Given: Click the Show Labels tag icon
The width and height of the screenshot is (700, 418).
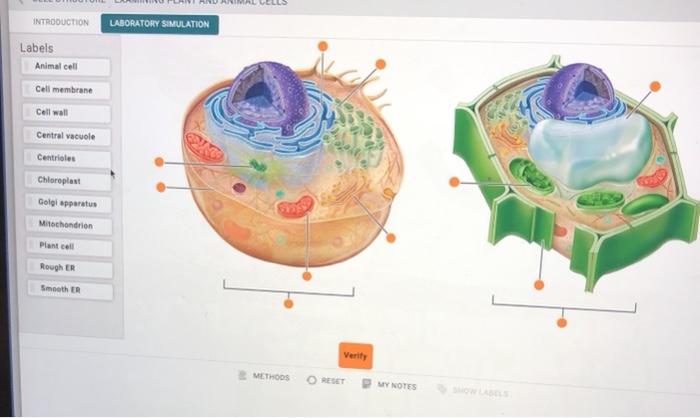Looking at the screenshot, I should pos(442,389).
